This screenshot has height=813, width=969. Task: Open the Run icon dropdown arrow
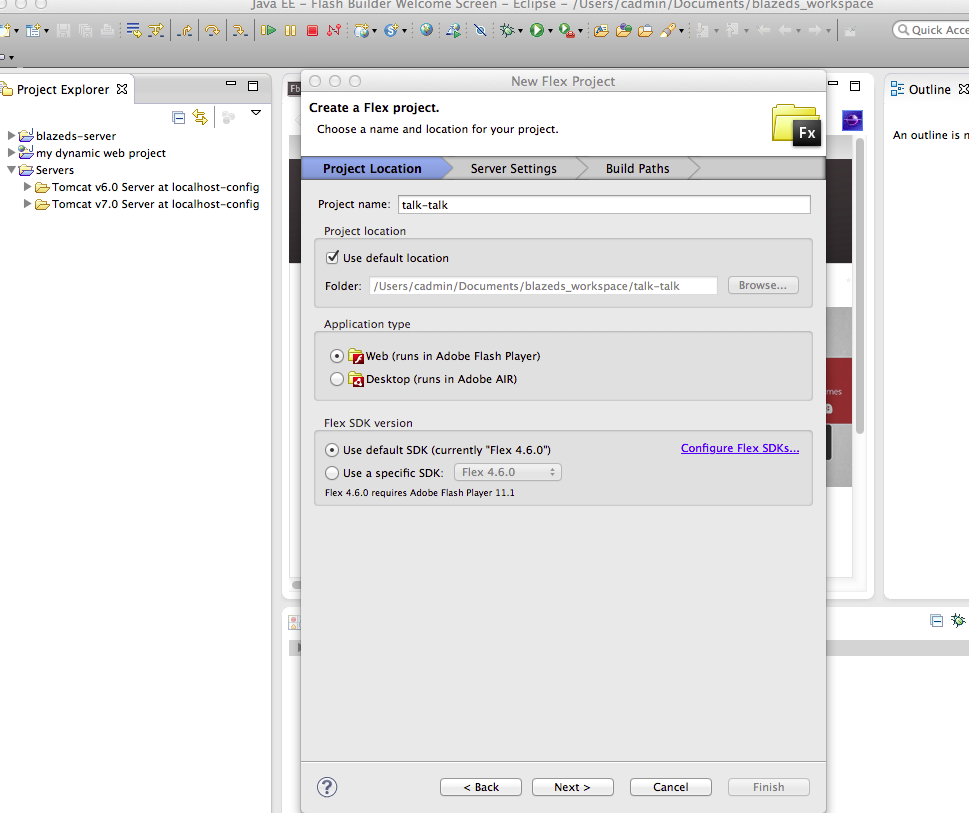point(550,30)
